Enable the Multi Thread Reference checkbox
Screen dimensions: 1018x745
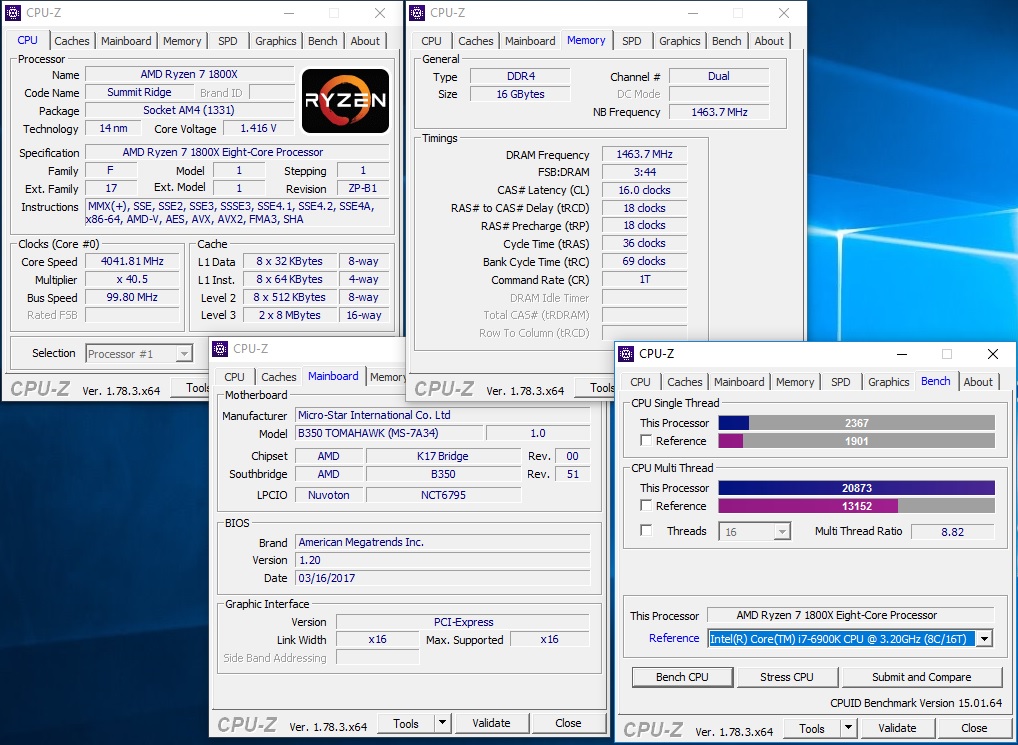pyautogui.click(x=646, y=505)
